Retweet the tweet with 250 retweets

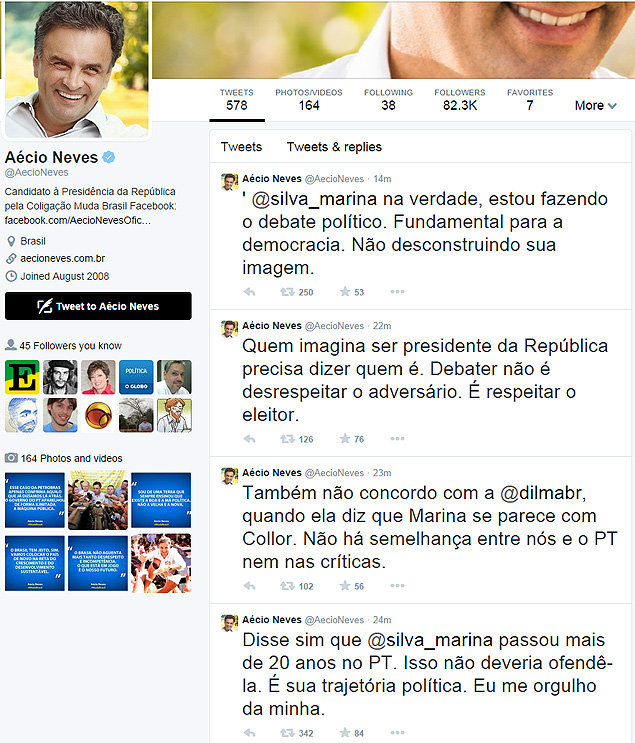pyautogui.click(x=287, y=292)
